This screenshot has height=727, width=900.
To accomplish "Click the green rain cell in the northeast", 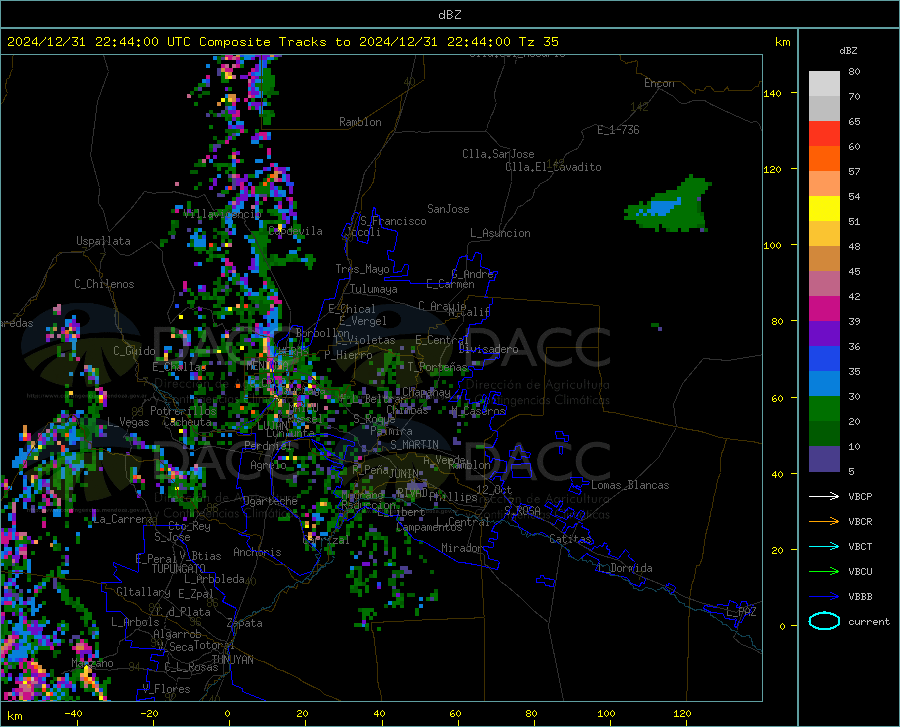I will click(669, 205).
